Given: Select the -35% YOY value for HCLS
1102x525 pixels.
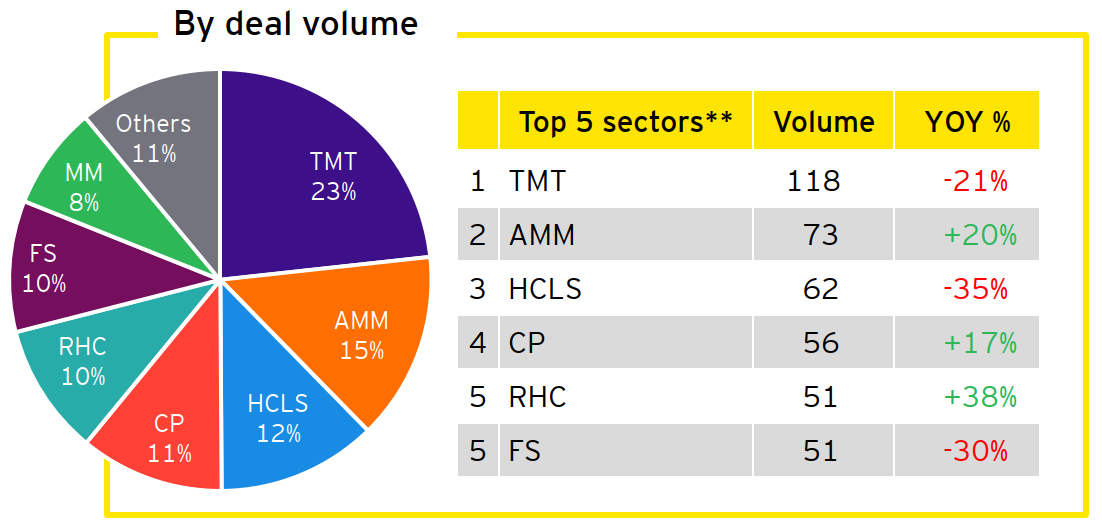Looking at the screenshot, I should 975,289.
